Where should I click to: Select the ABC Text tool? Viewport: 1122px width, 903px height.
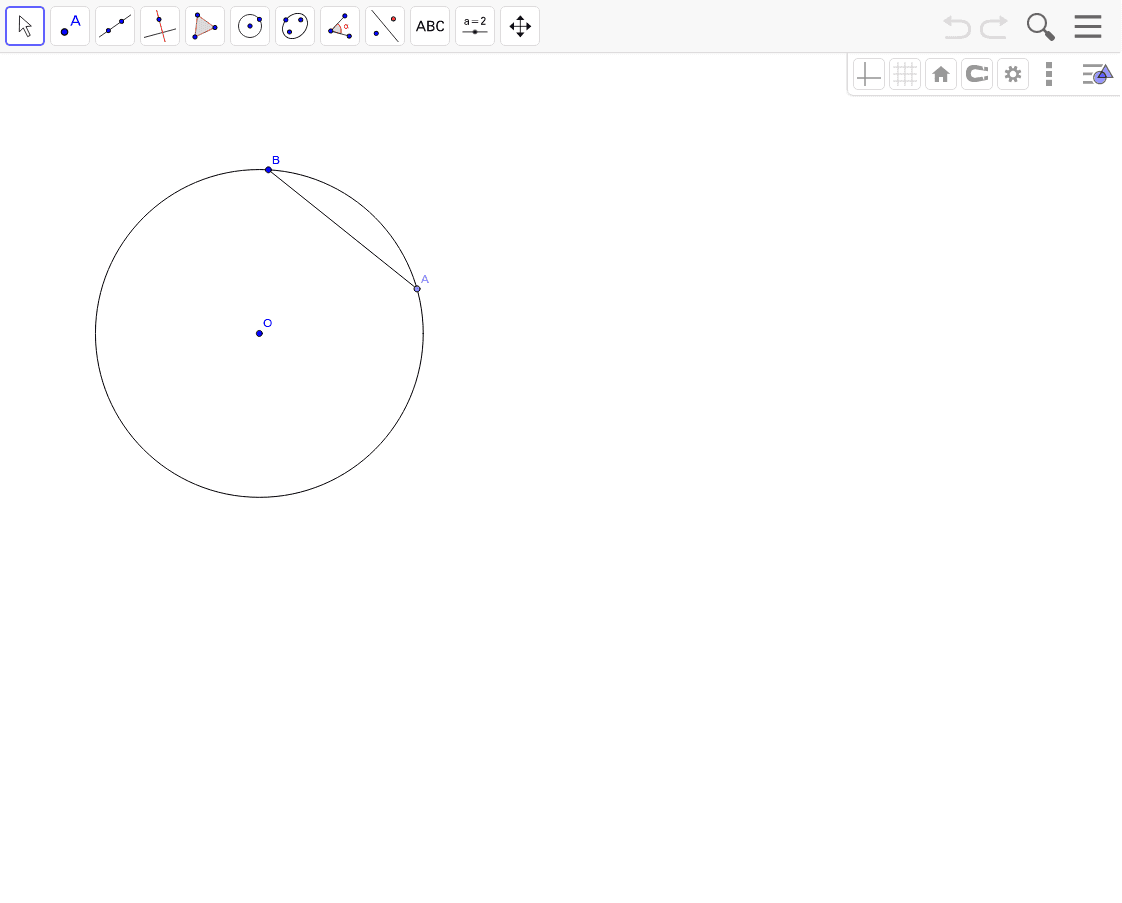pyautogui.click(x=430, y=26)
